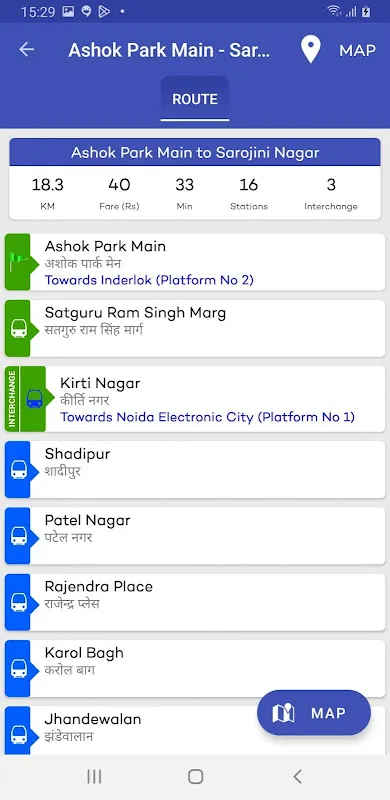
Task: Open MAP from top right header
Action: coord(357,50)
